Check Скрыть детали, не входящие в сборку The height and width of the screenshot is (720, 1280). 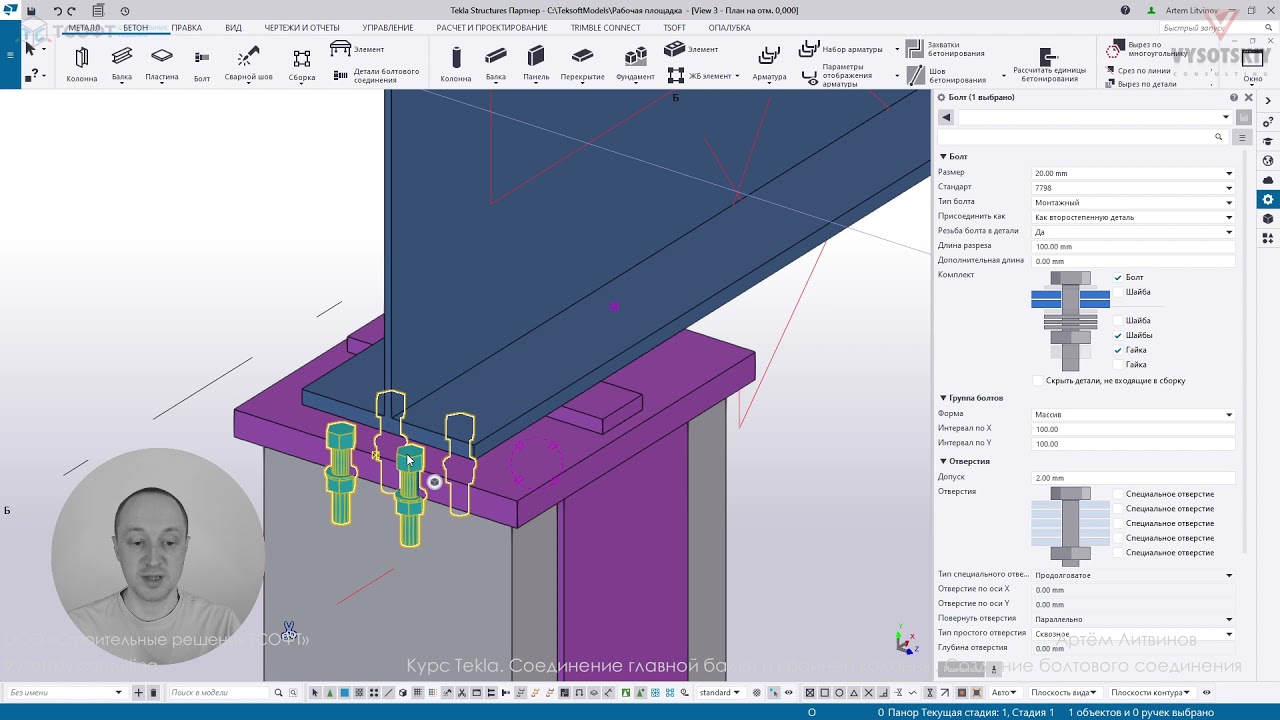coord(1038,381)
